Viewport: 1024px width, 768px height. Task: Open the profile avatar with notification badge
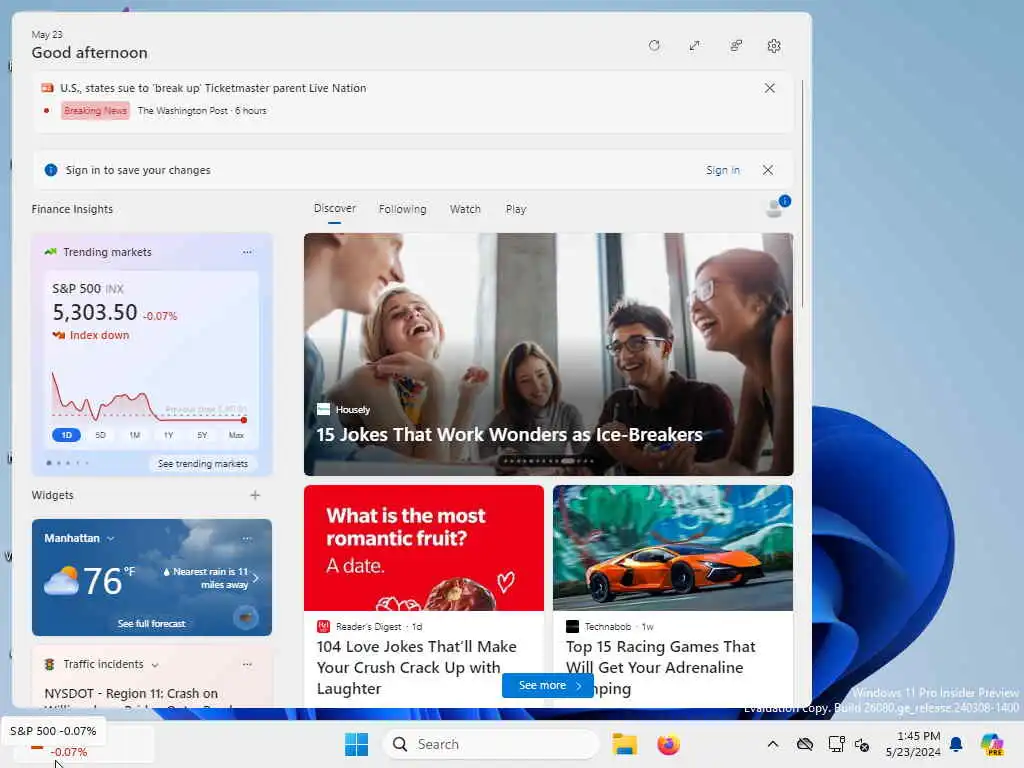(776, 207)
